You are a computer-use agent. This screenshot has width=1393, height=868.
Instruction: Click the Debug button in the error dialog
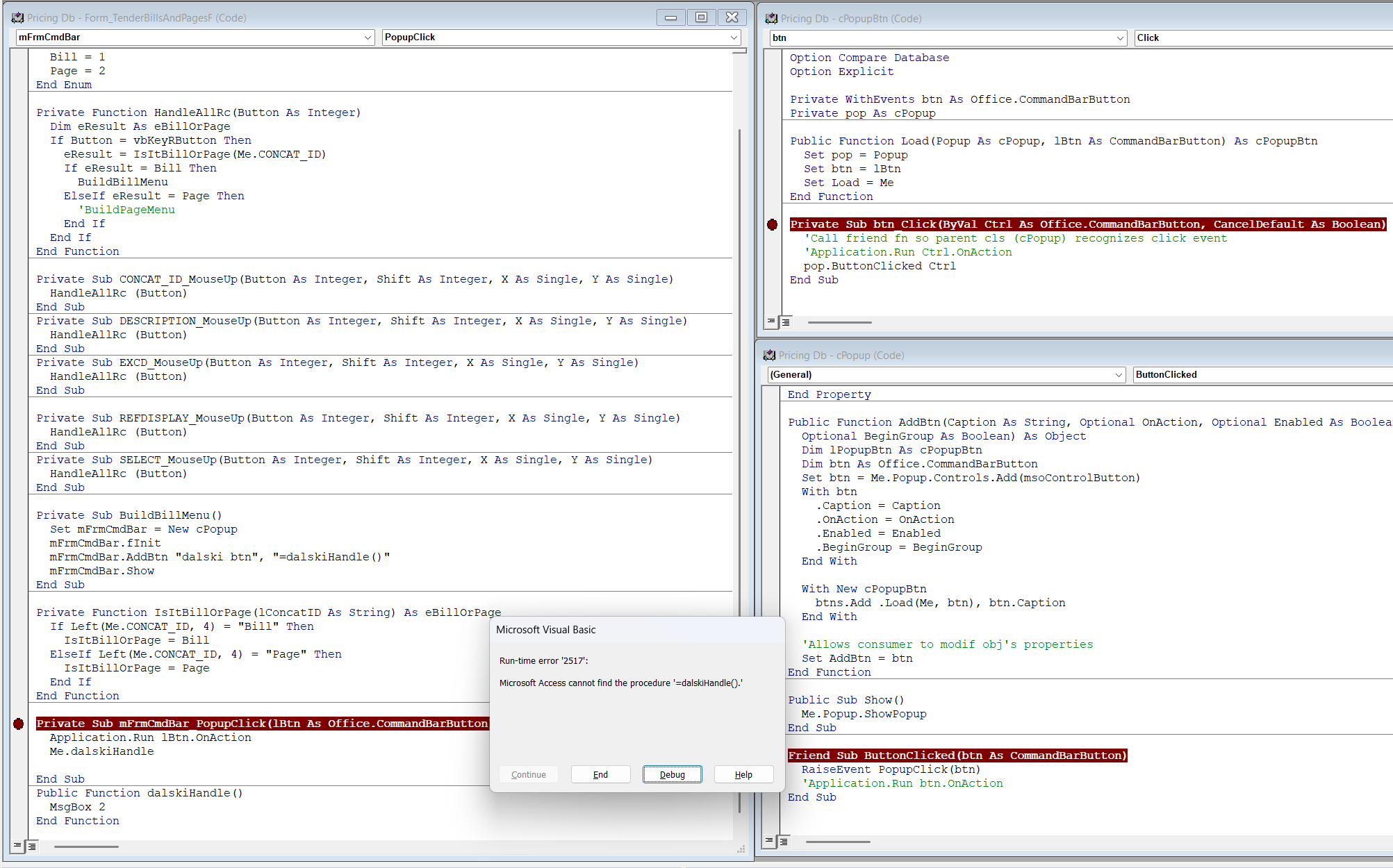[672, 774]
